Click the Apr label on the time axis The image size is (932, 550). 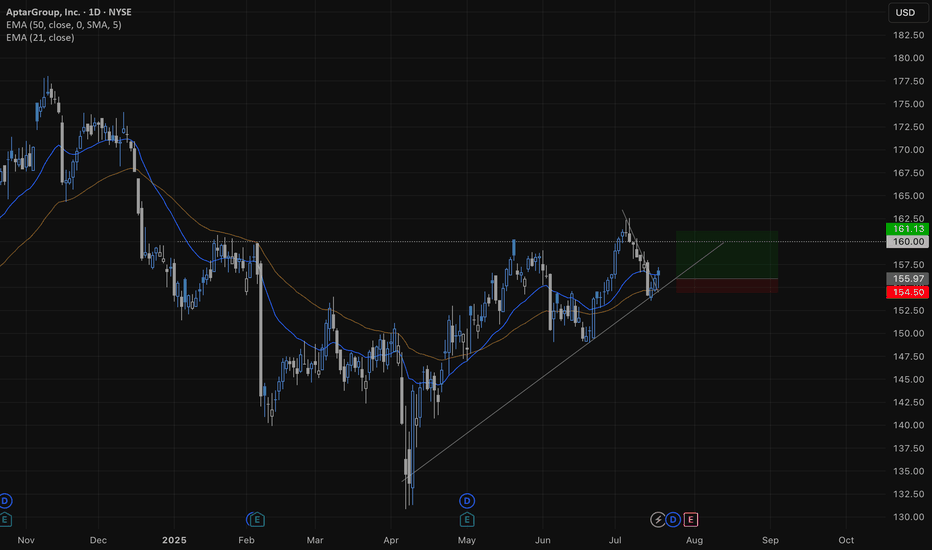(x=391, y=540)
